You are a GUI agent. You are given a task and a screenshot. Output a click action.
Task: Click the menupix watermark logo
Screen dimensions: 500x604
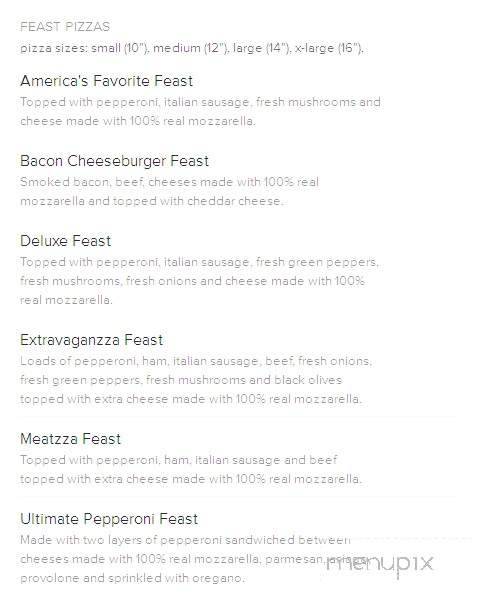coord(379,565)
